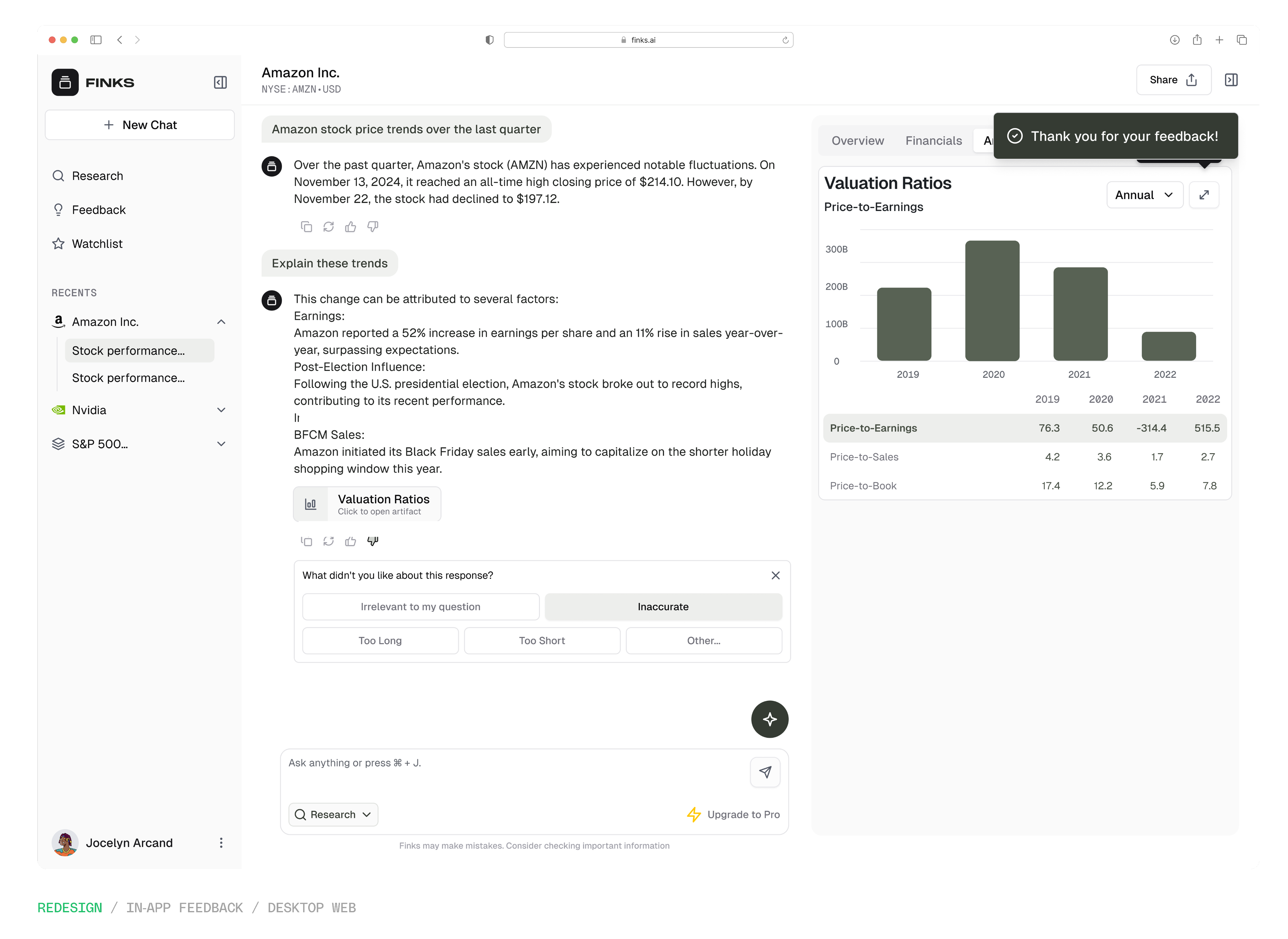Regenerate the second response
The height and width of the screenshot is (939, 1288).
click(329, 541)
